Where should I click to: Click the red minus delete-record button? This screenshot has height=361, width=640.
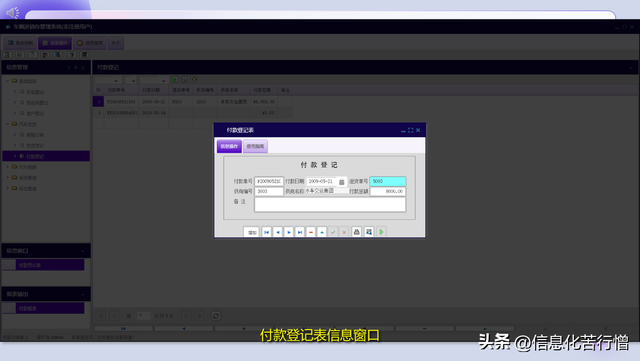coord(311,232)
